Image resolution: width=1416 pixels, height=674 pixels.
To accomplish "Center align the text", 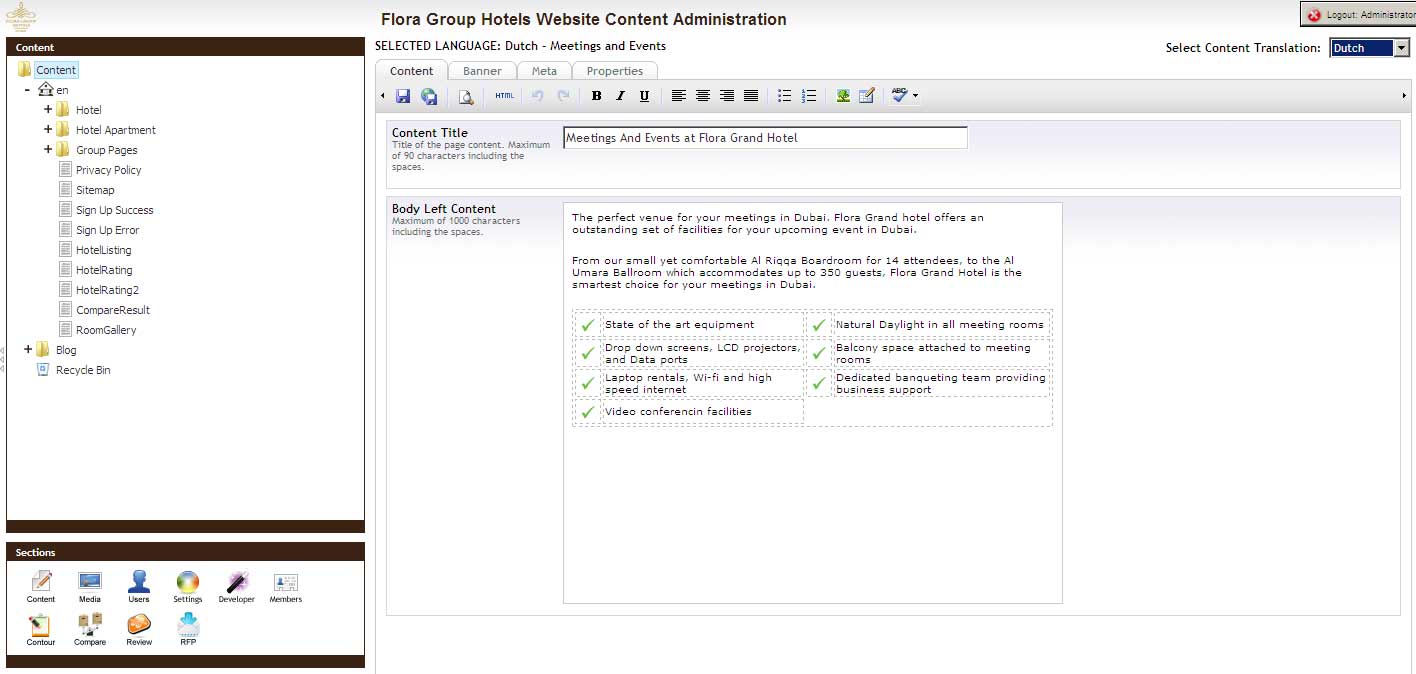I will click(x=703, y=96).
